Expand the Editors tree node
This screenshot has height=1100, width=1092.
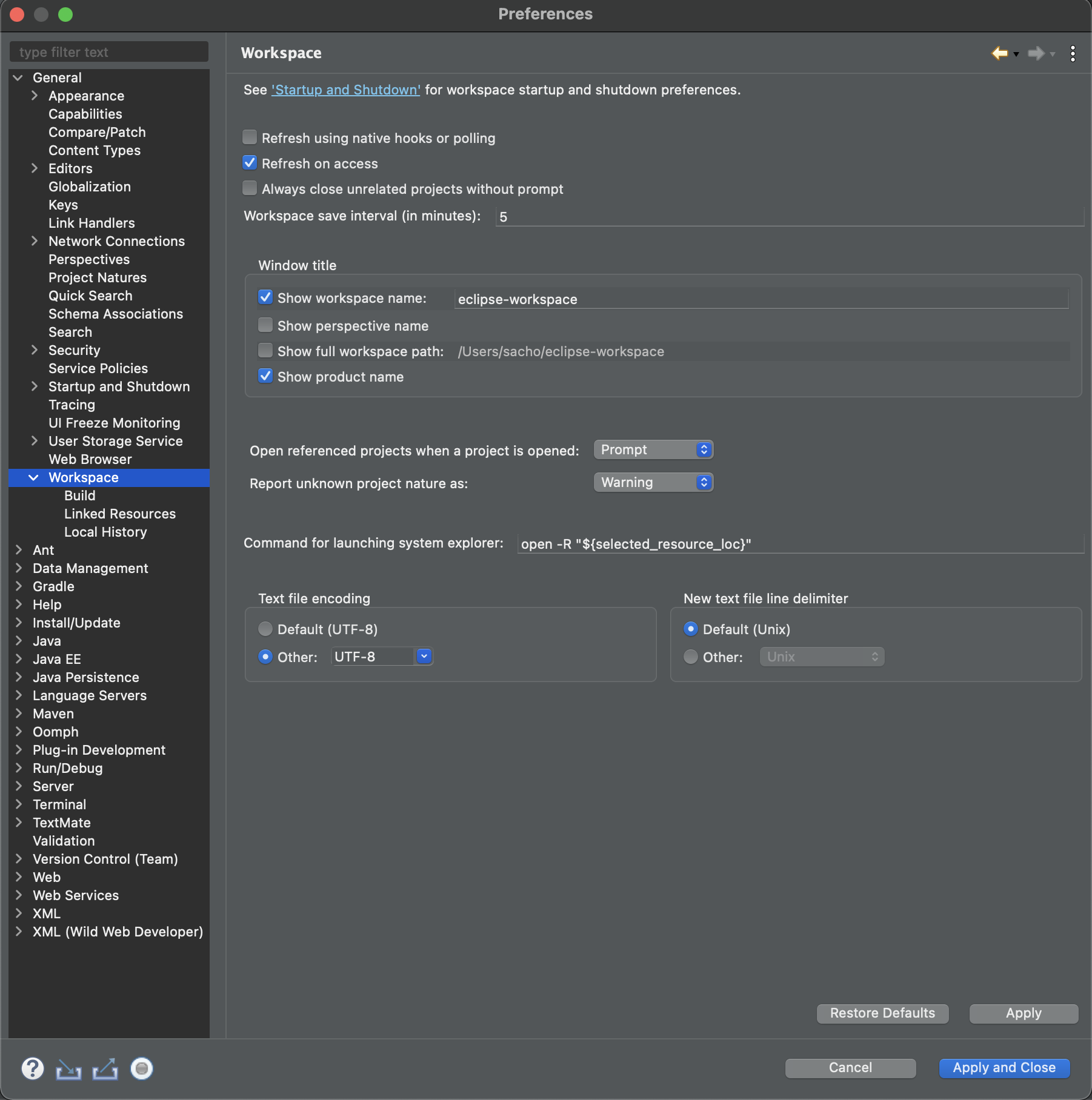[35, 168]
